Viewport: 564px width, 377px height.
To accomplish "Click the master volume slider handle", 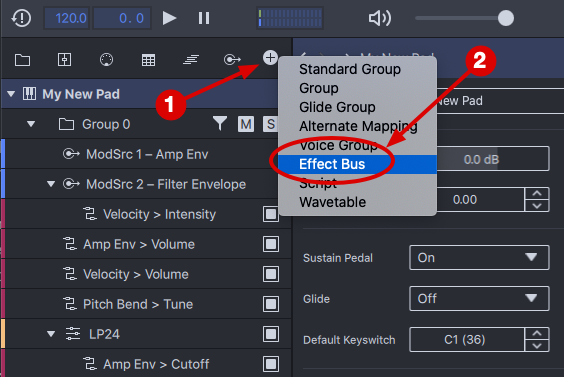I will click(x=505, y=18).
